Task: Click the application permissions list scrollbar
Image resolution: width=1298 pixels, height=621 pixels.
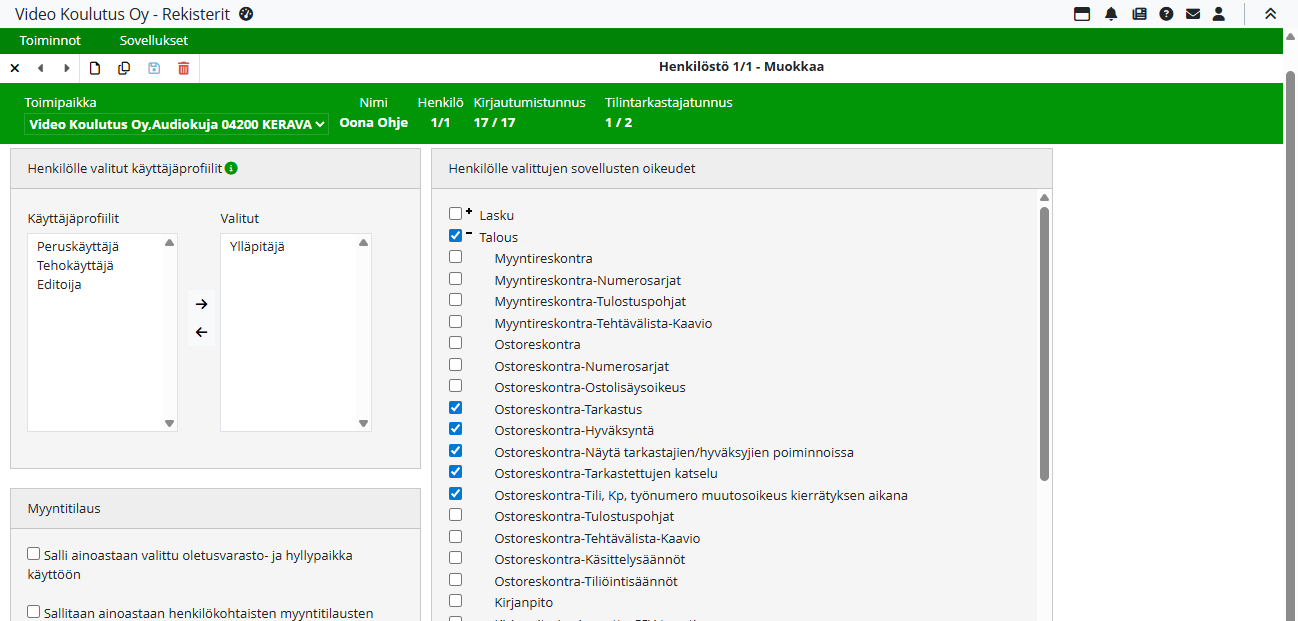Action: click(x=1044, y=340)
